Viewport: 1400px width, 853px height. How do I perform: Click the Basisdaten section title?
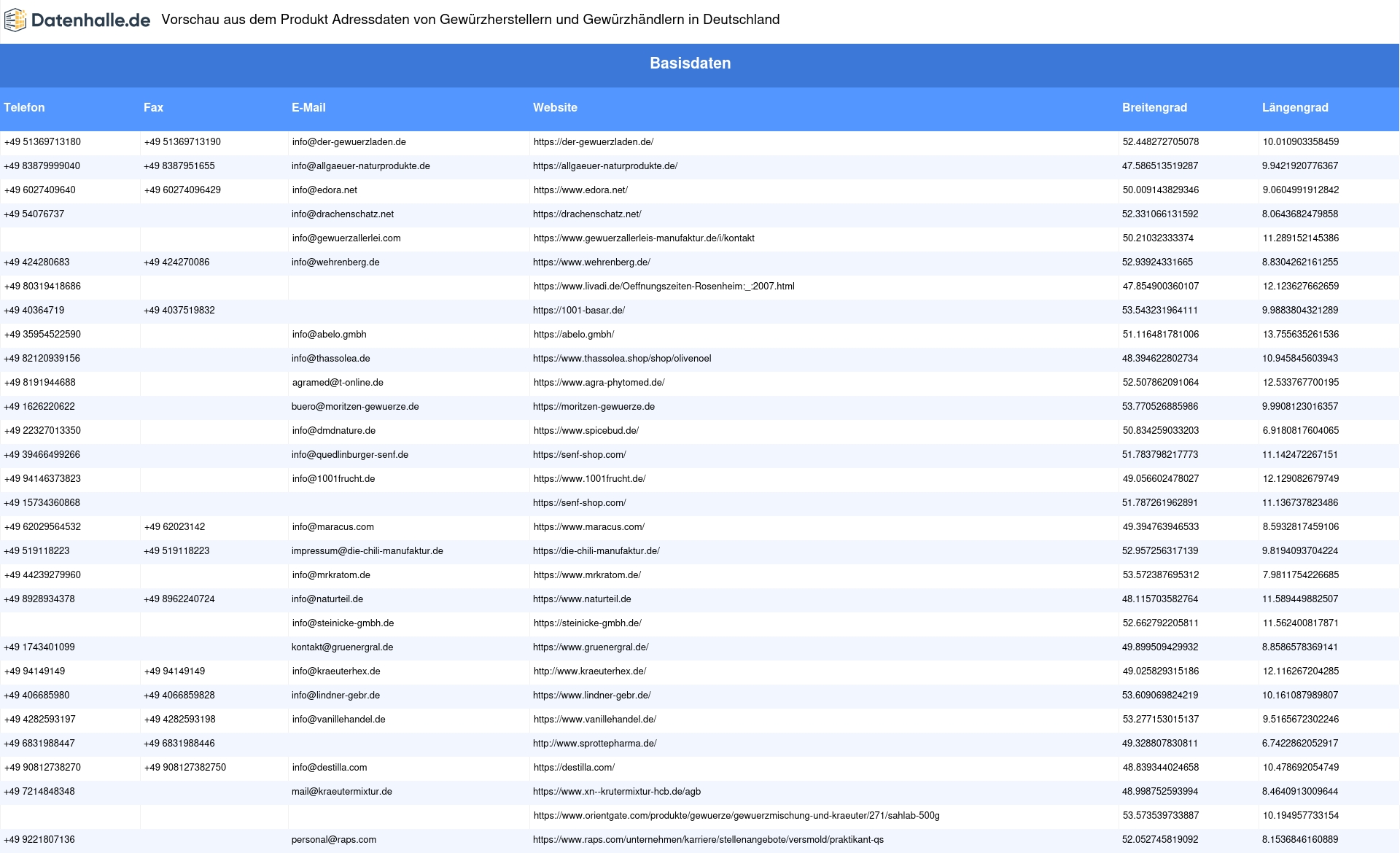pyautogui.click(x=691, y=63)
